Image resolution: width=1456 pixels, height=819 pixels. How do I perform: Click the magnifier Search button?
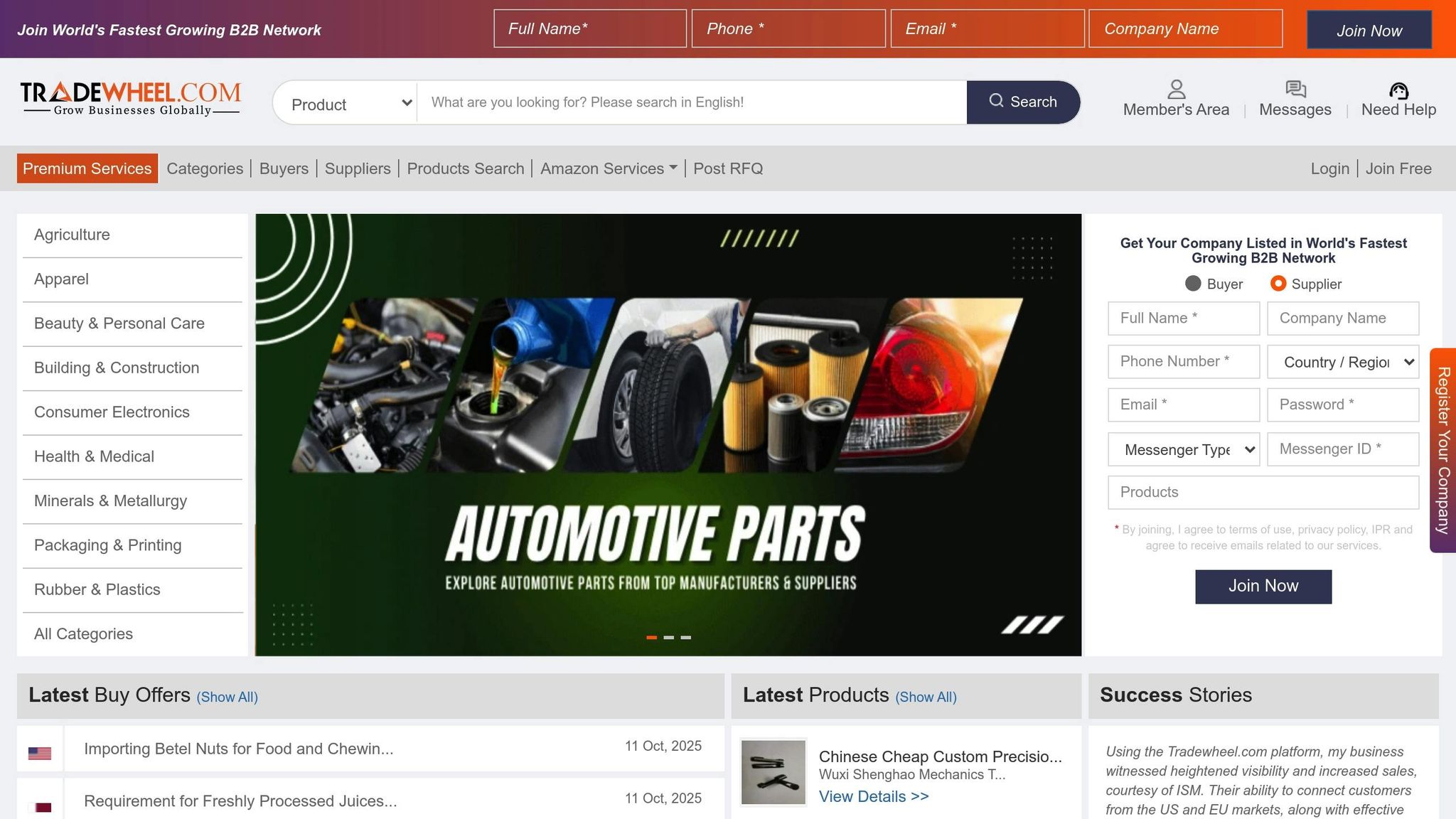[x=1023, y=102]
